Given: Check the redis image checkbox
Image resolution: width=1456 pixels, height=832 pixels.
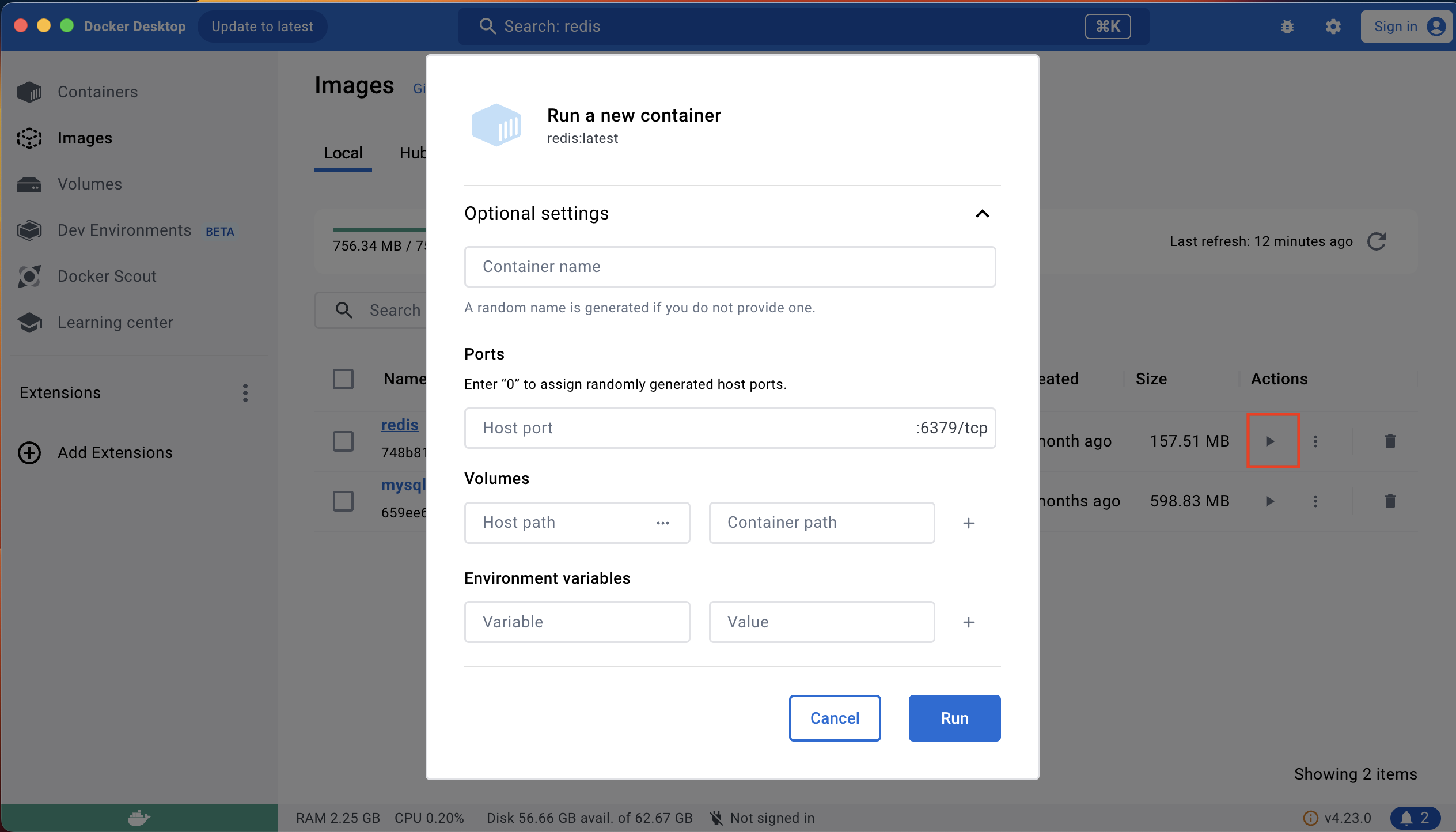Looking at the screenshot, I should point(343,441).
